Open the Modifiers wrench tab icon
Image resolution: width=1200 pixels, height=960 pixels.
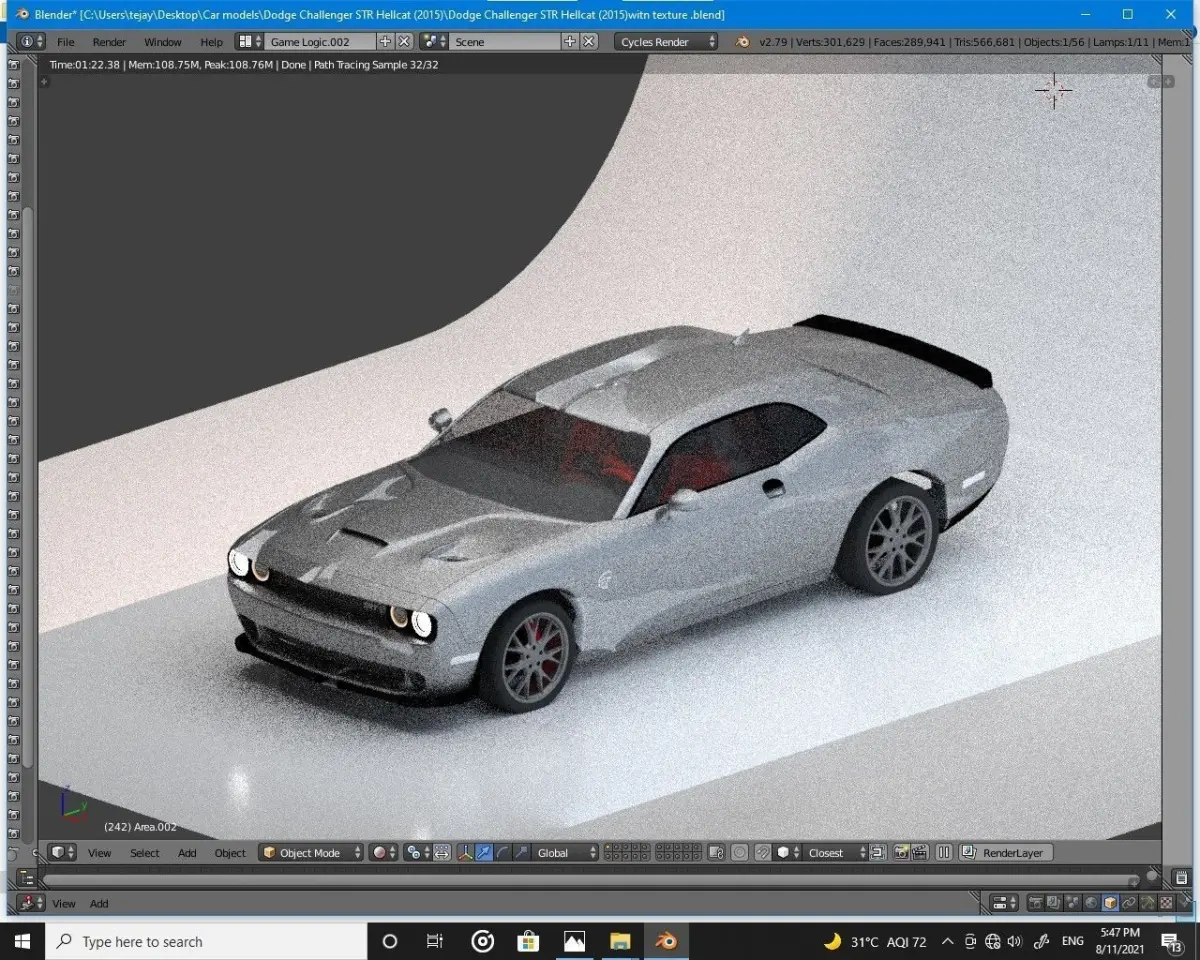click(x=1148, y=903)
